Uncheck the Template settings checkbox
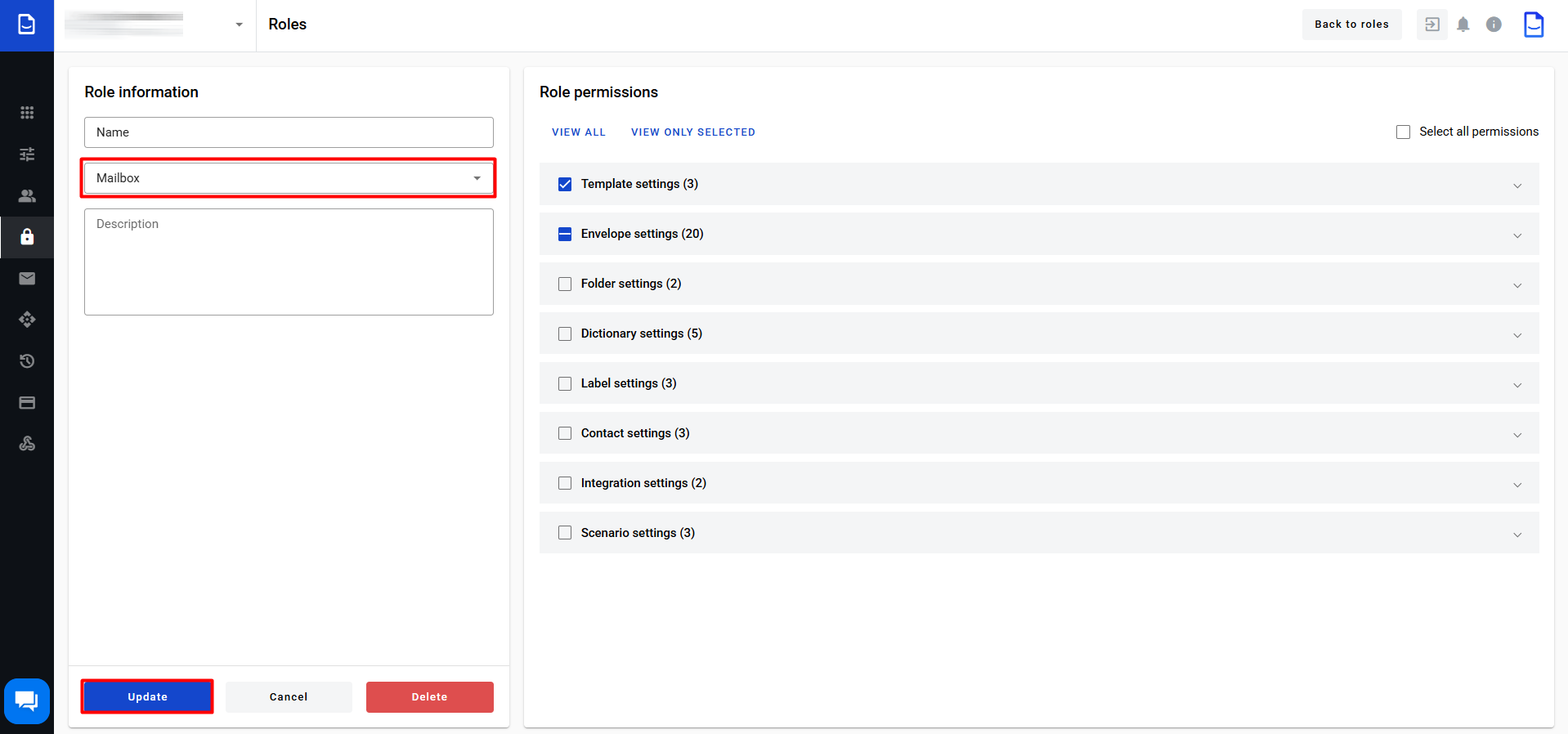This screenshot has width=1568, height=734. (565, 185)
